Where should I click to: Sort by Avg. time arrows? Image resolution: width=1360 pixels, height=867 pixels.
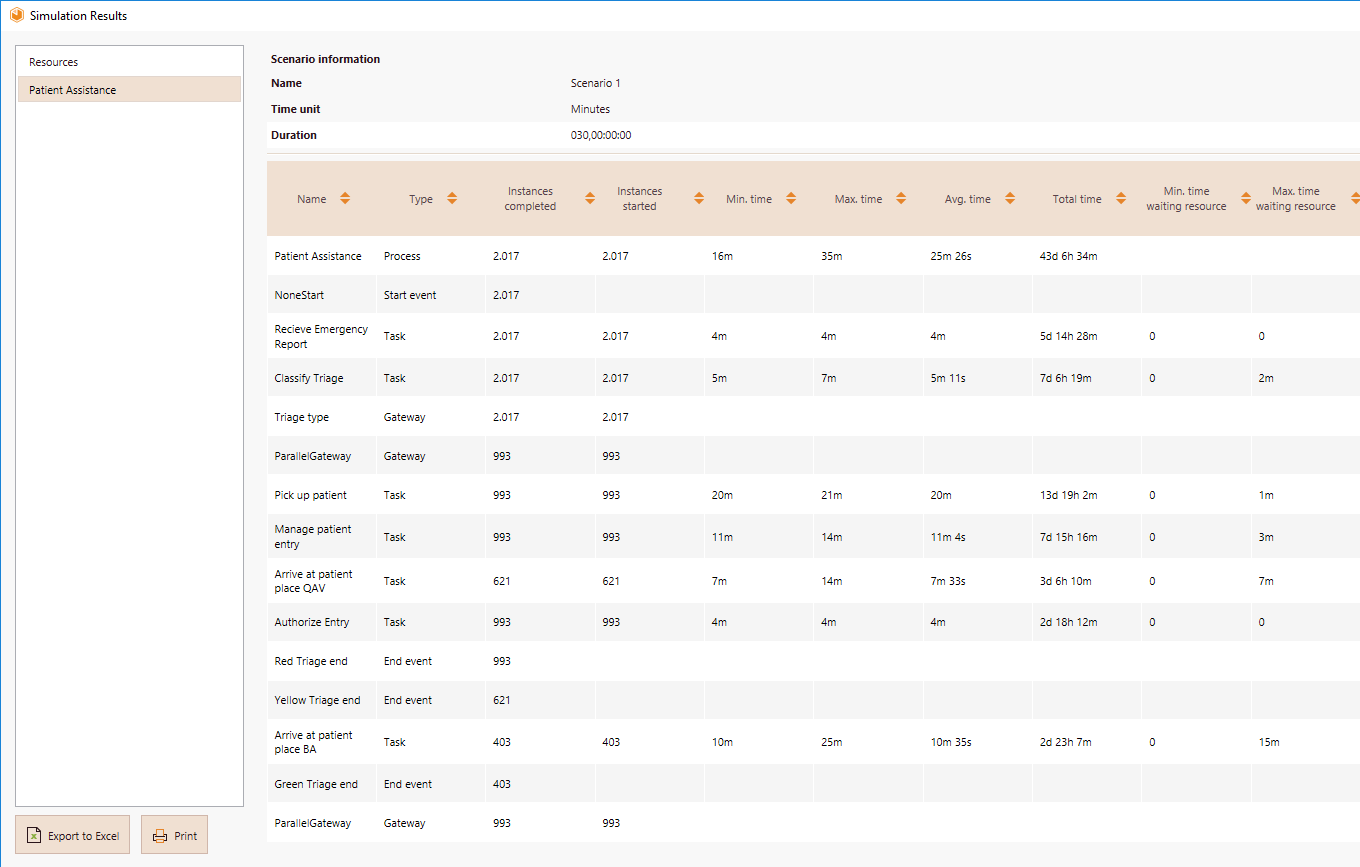[1010, 198]
